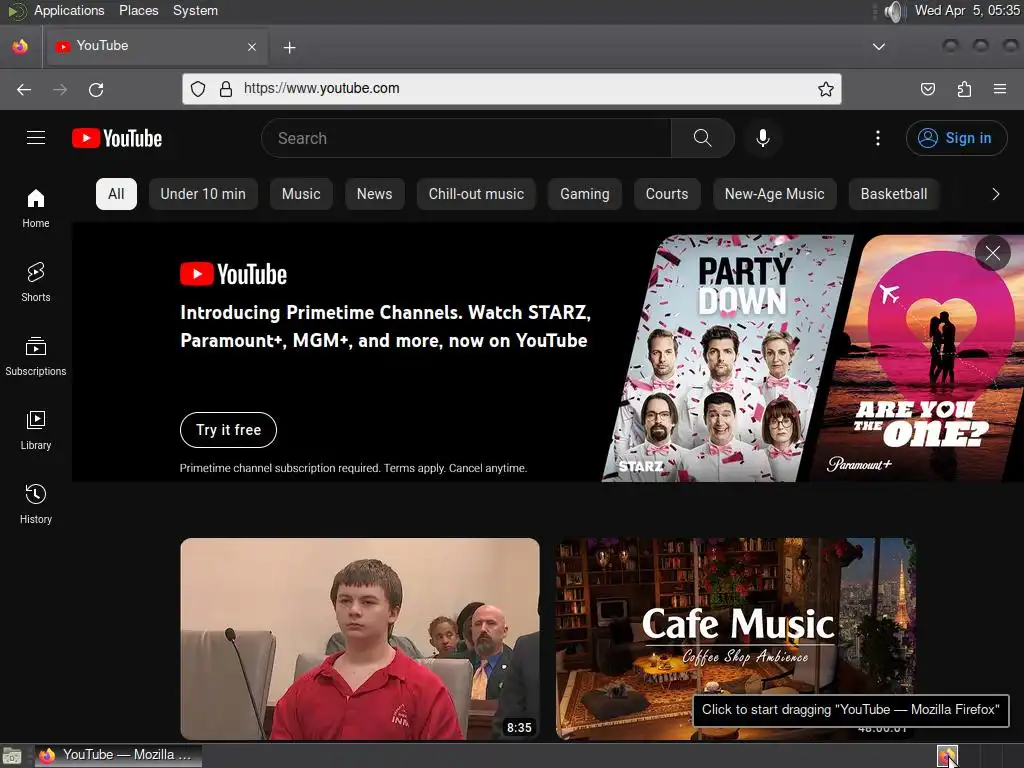Click the Firefox View icon
Image resolution: width=1024 pixels, height=768 pixels.
pos(20,47)
